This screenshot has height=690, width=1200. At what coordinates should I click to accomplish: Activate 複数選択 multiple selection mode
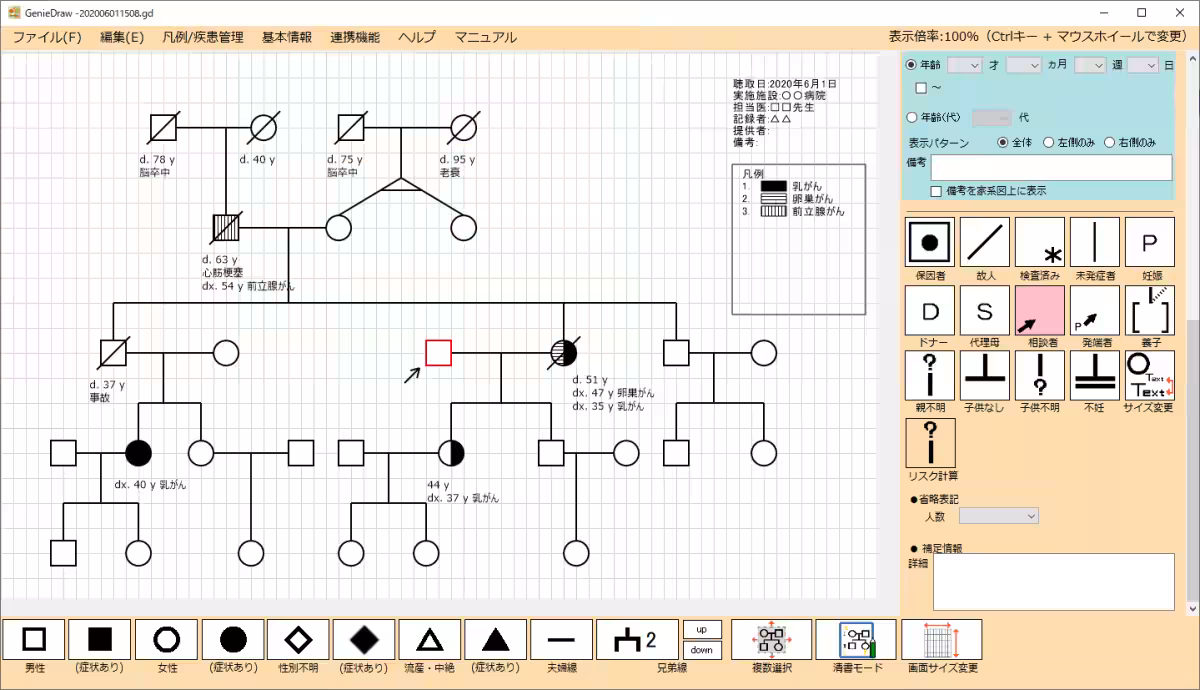[x=771, y=639]
